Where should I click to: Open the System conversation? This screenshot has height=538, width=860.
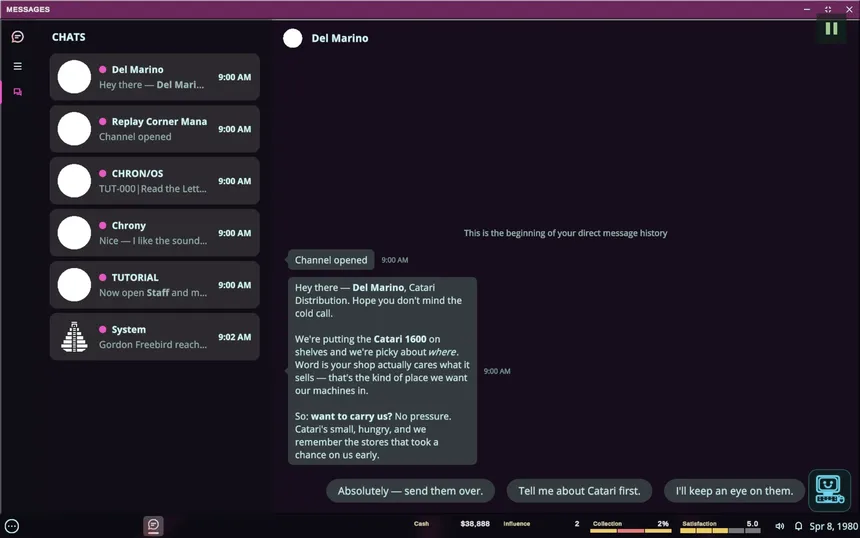point(155,337)
